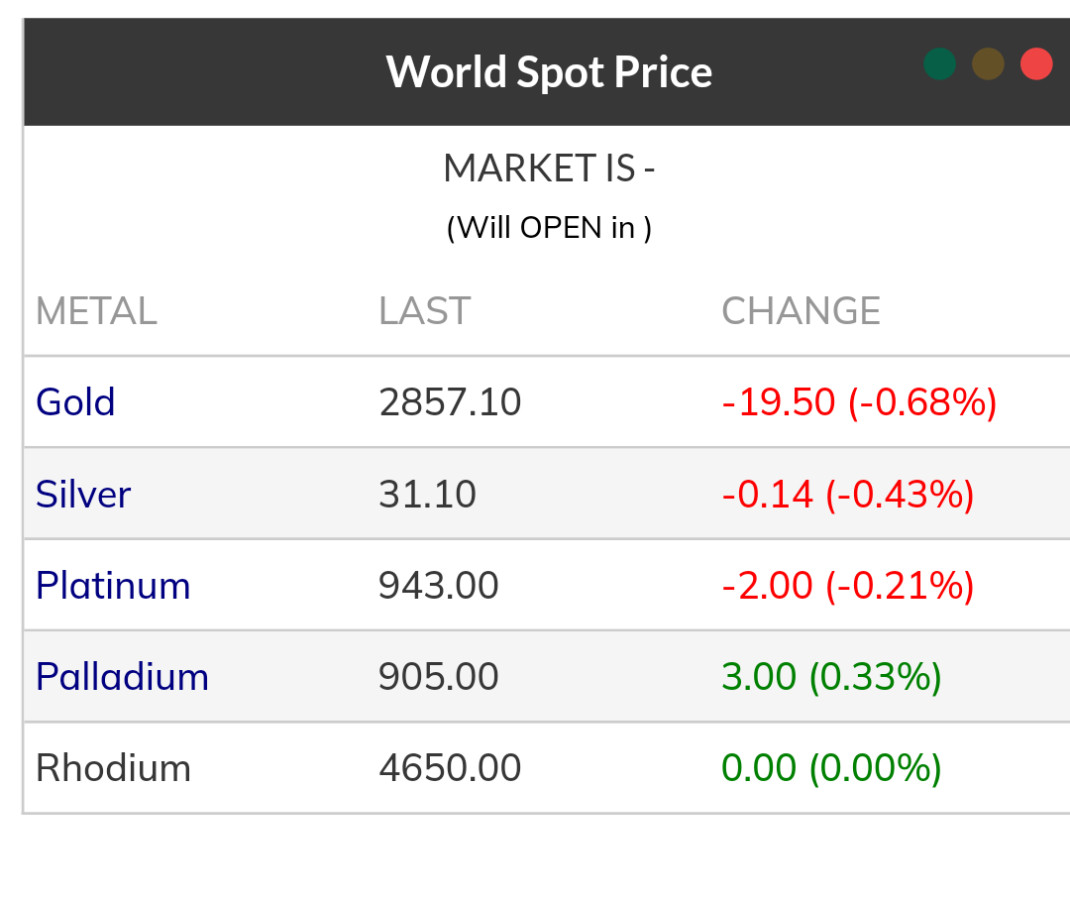
Task: Click the olive-brown status dot in header
Action: tap(988, 63)
